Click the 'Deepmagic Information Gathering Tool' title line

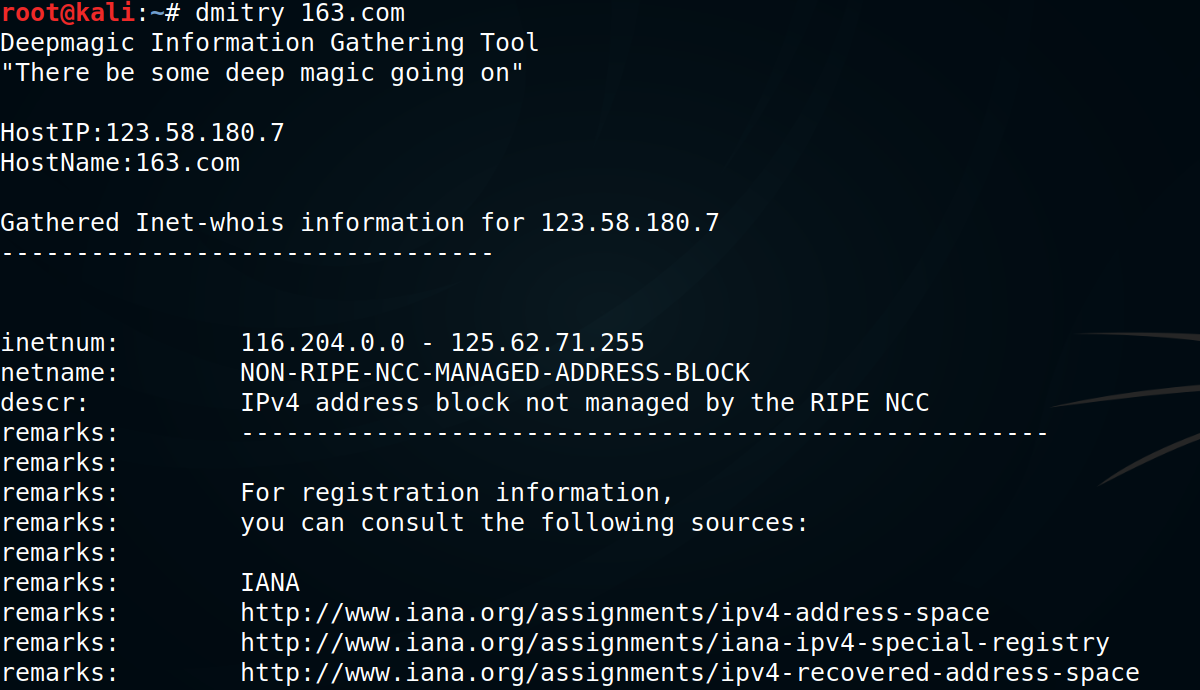(269, 43)
